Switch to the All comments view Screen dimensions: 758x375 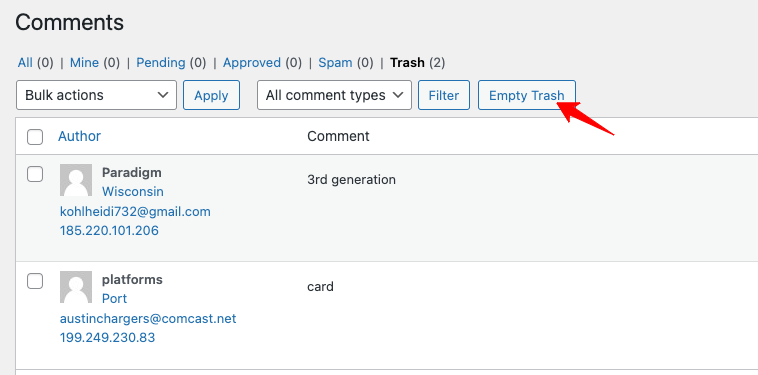click(25, 63)
